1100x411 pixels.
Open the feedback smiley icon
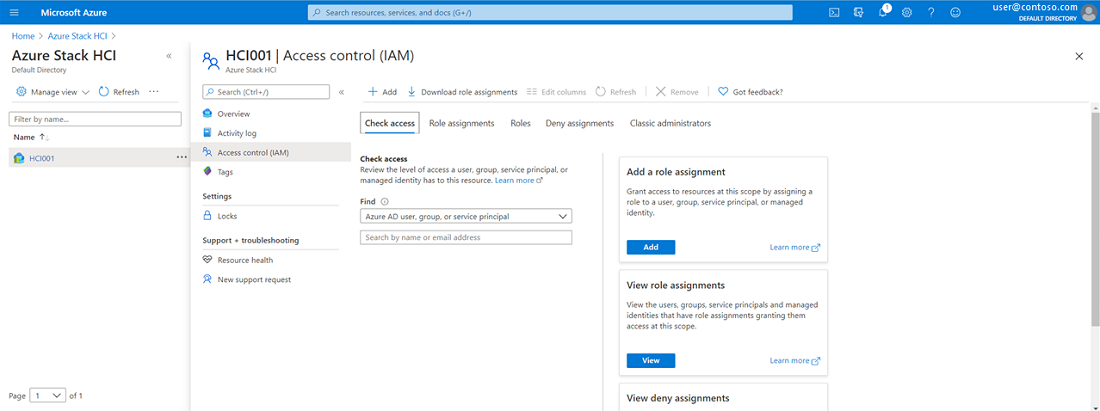click(x=955, y=13)
